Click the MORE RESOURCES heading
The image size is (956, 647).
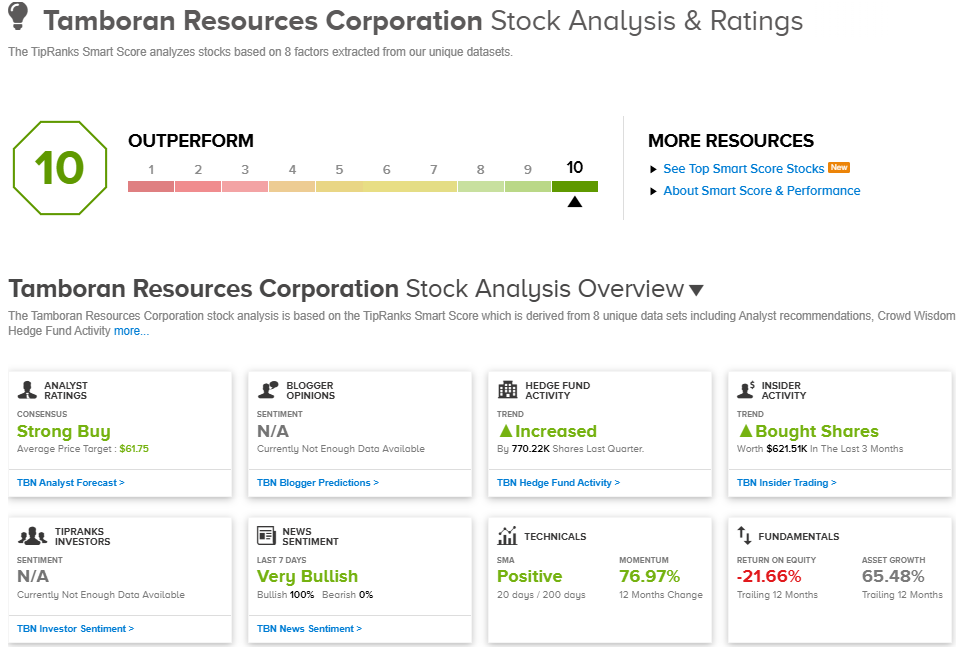(x=731, y=141)
